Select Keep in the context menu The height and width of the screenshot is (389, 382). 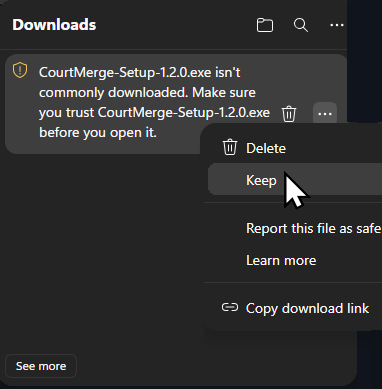click(295, 180)
